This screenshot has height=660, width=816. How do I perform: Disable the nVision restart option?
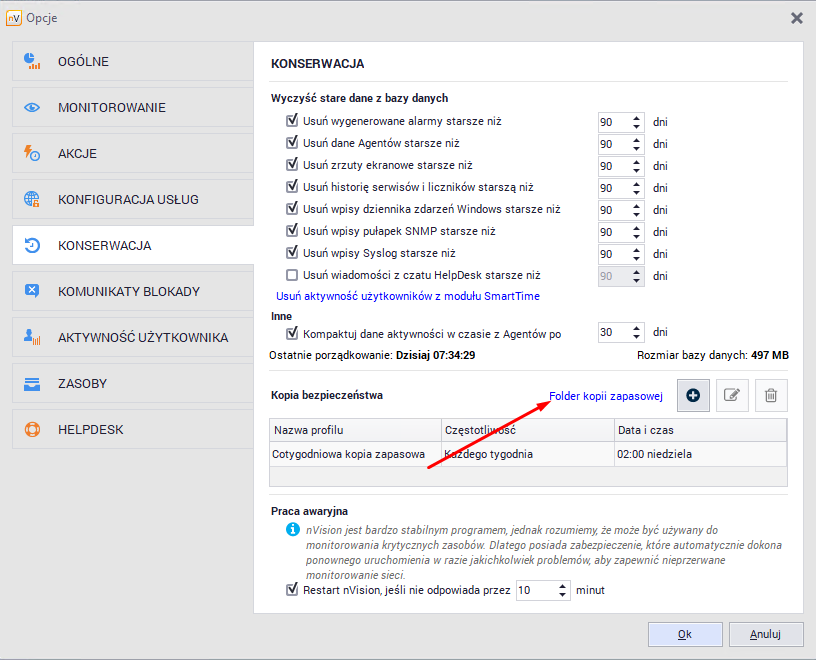292,590
